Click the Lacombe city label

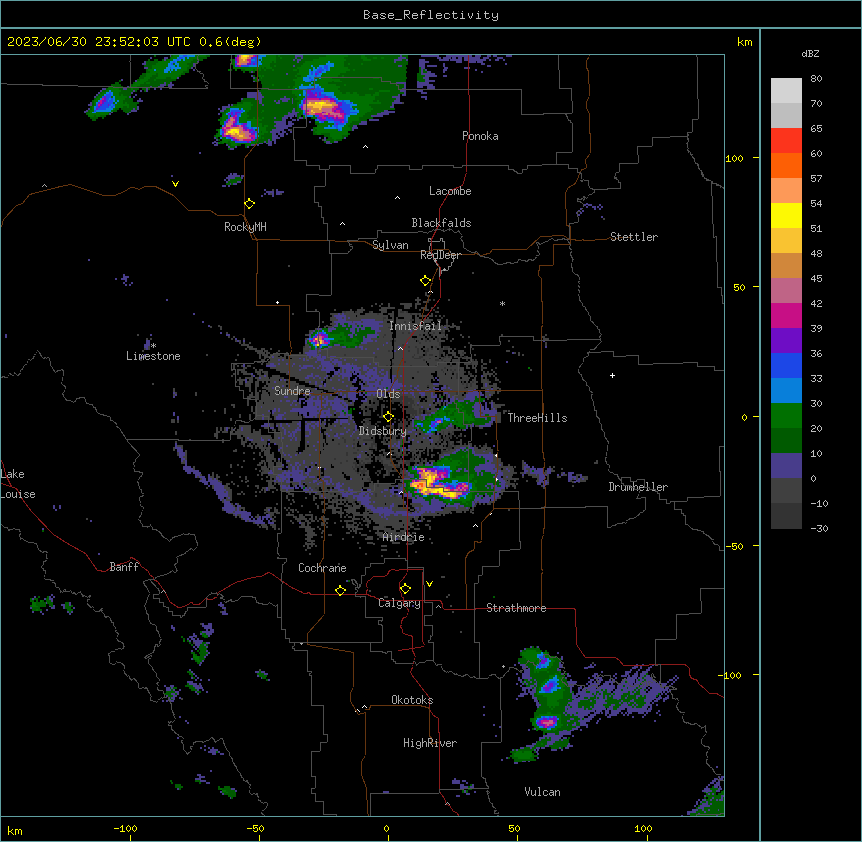point(450,191)
